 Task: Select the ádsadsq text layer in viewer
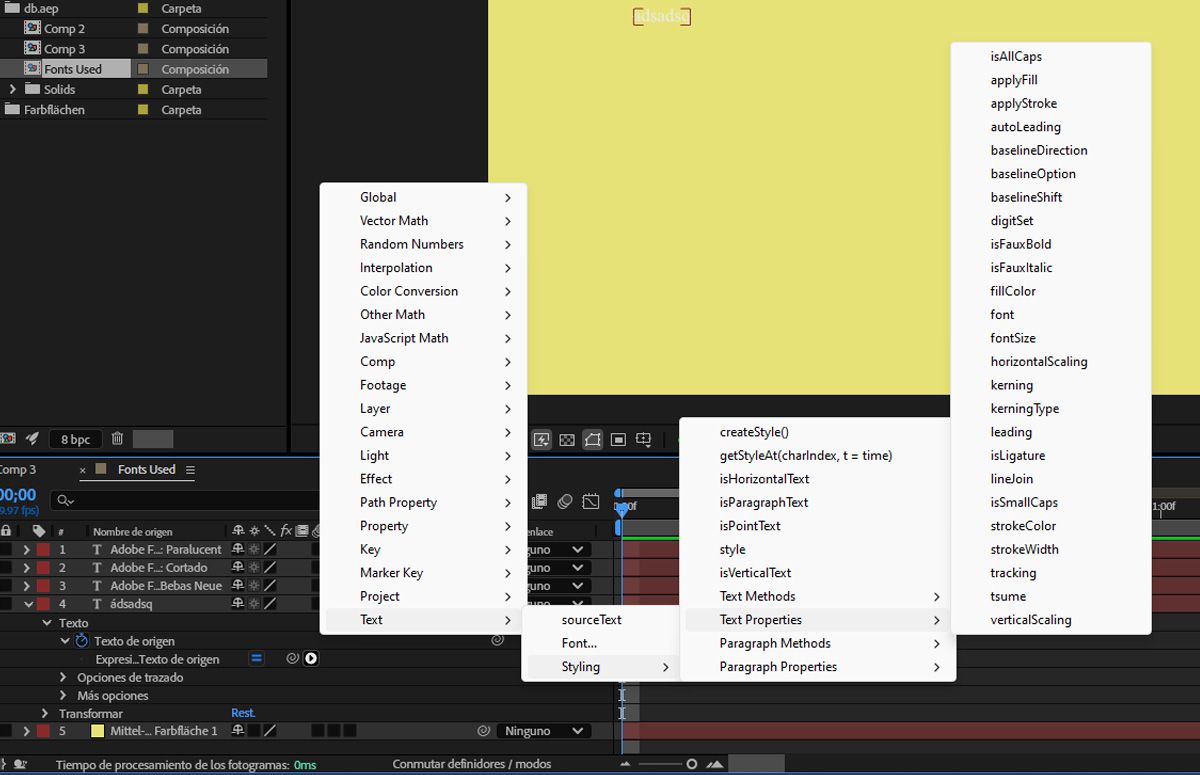coord(661,16)
